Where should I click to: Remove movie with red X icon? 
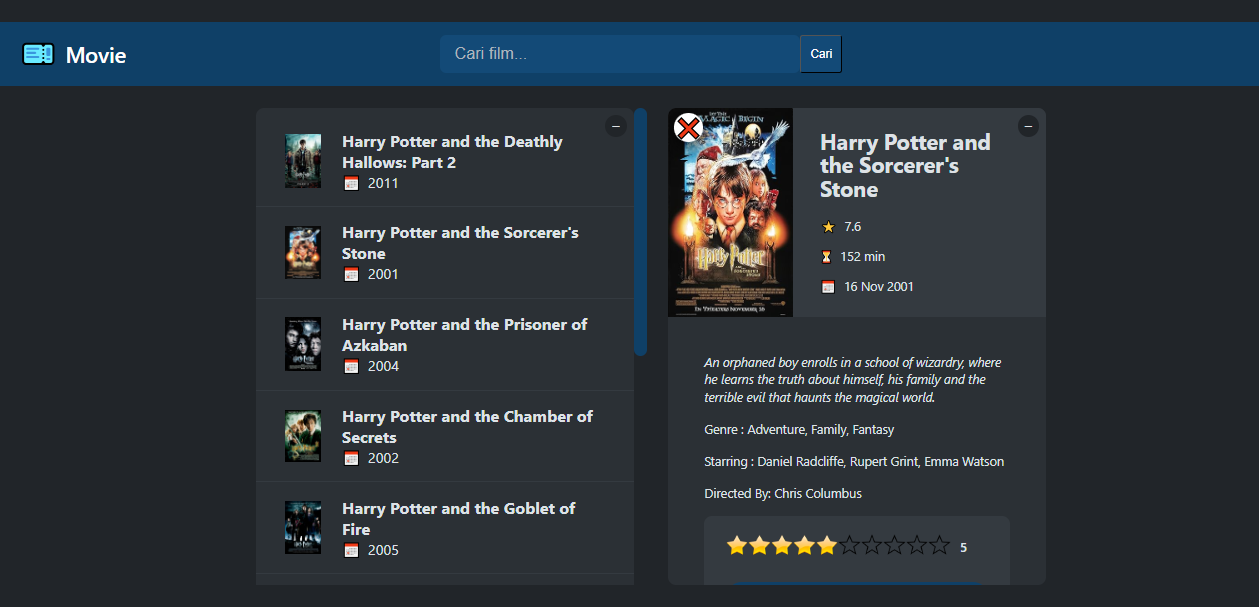click(688, 128)
